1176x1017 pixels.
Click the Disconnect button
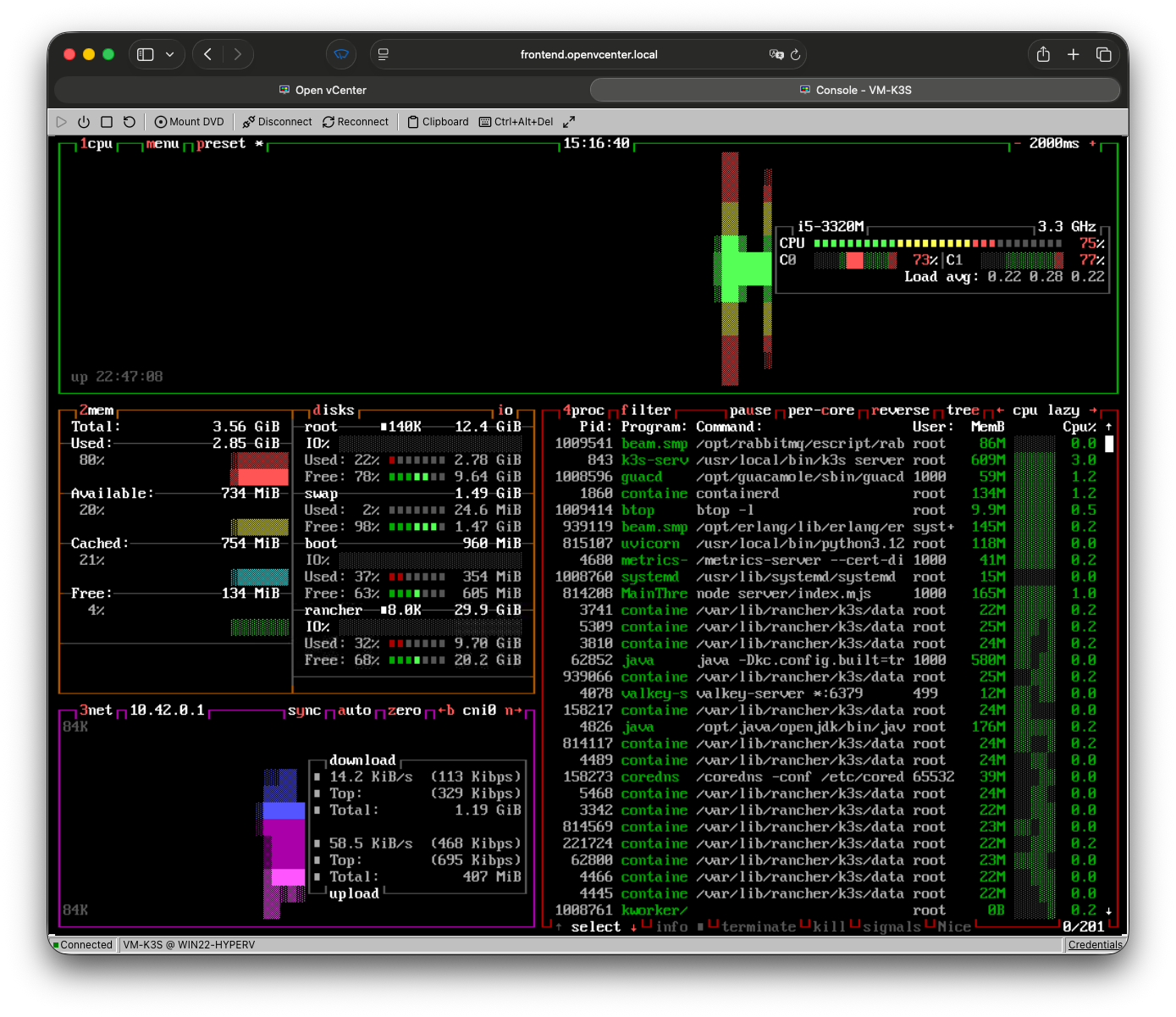coord(278,122)
